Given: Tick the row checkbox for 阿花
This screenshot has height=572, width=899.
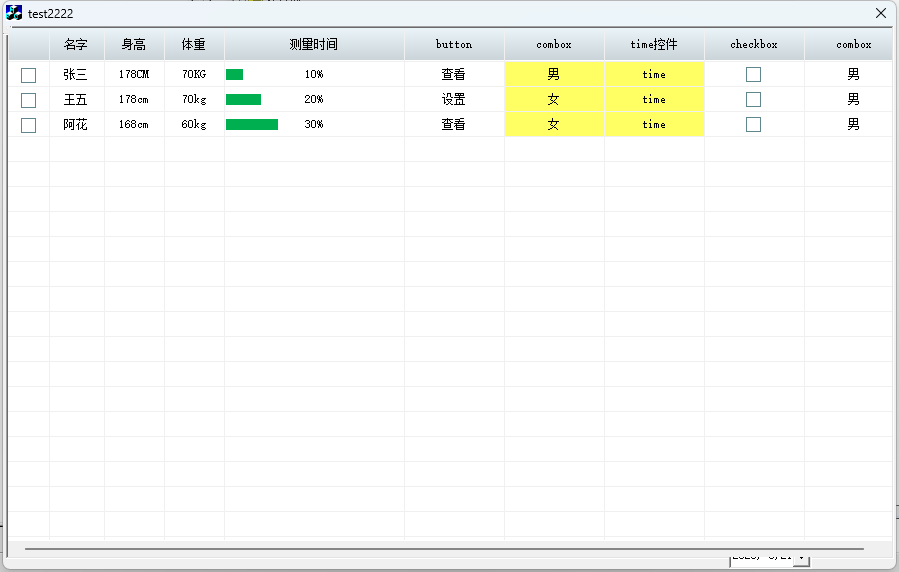Looking at the screenshot, I should [28, 125].
